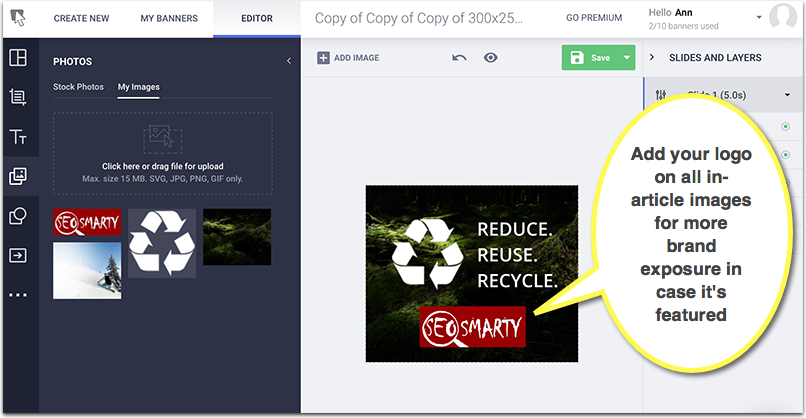Screen dimensions: 806x418
Task: Toggle visibility of the first layer
Action: [786, 126]
